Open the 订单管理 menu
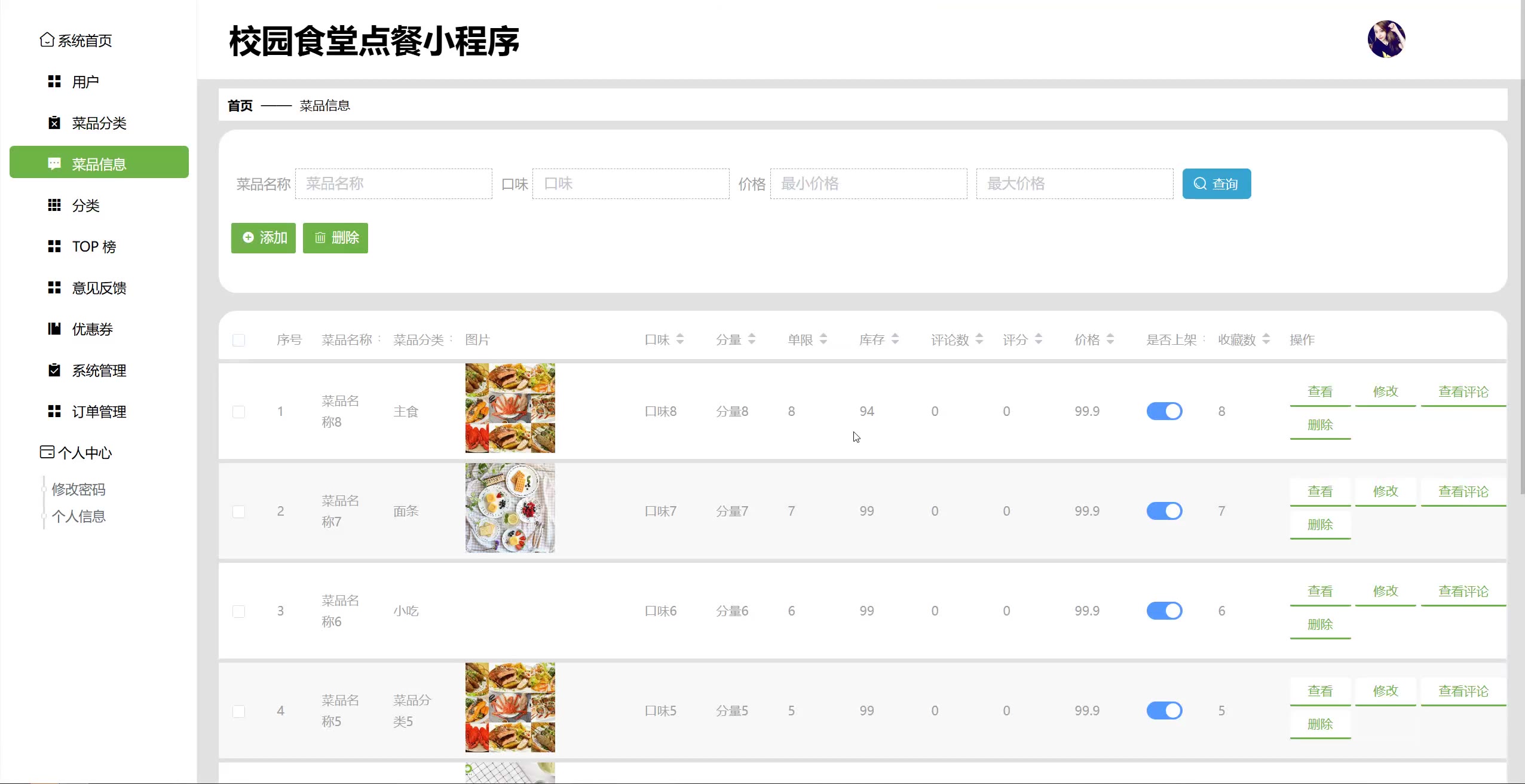This screenshot has height=784, width=1525. (x=99, y=411)
